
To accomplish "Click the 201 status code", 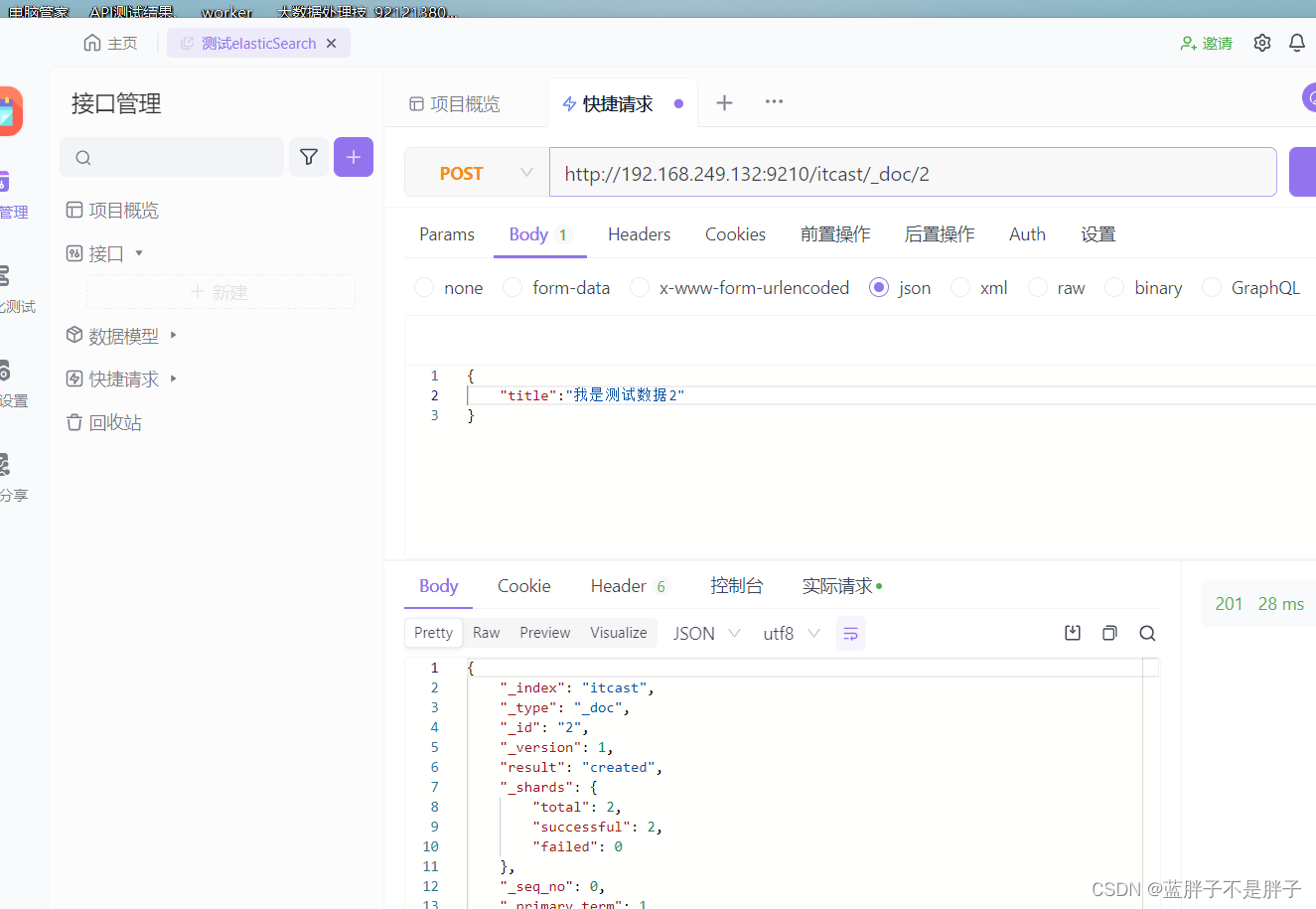I will point(1229,604).
